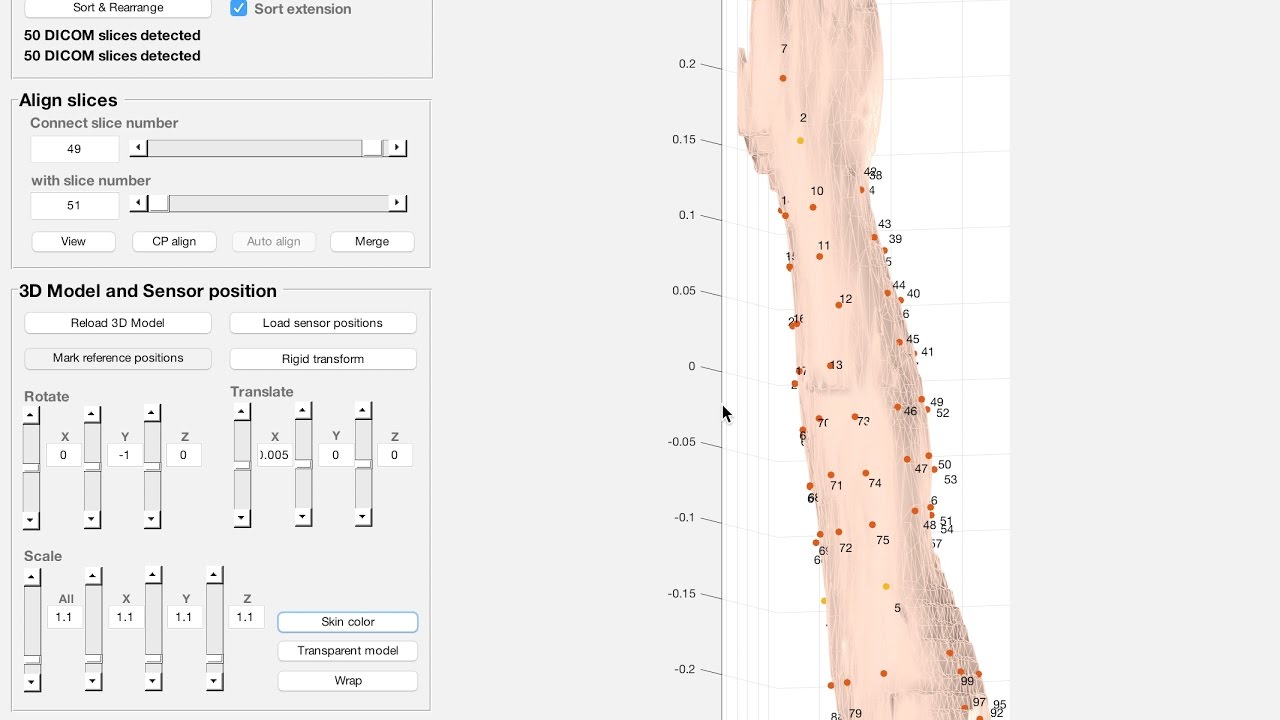Image resolution: width=1280 pixels, height=720 pixels.
Task: Click sensor label 12 on 3D model
Action: (x=846, y=299)
